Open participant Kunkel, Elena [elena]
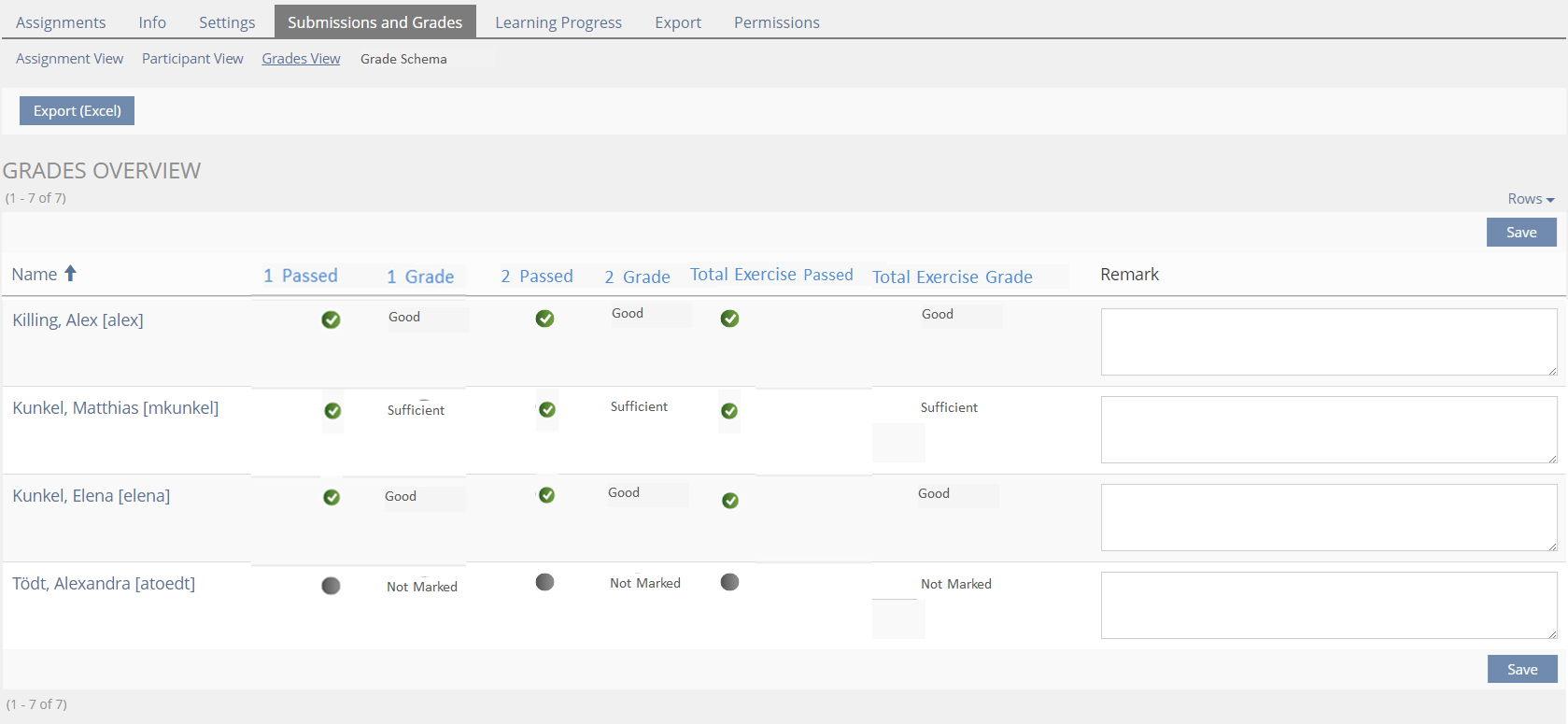 [x=92, y=496]
